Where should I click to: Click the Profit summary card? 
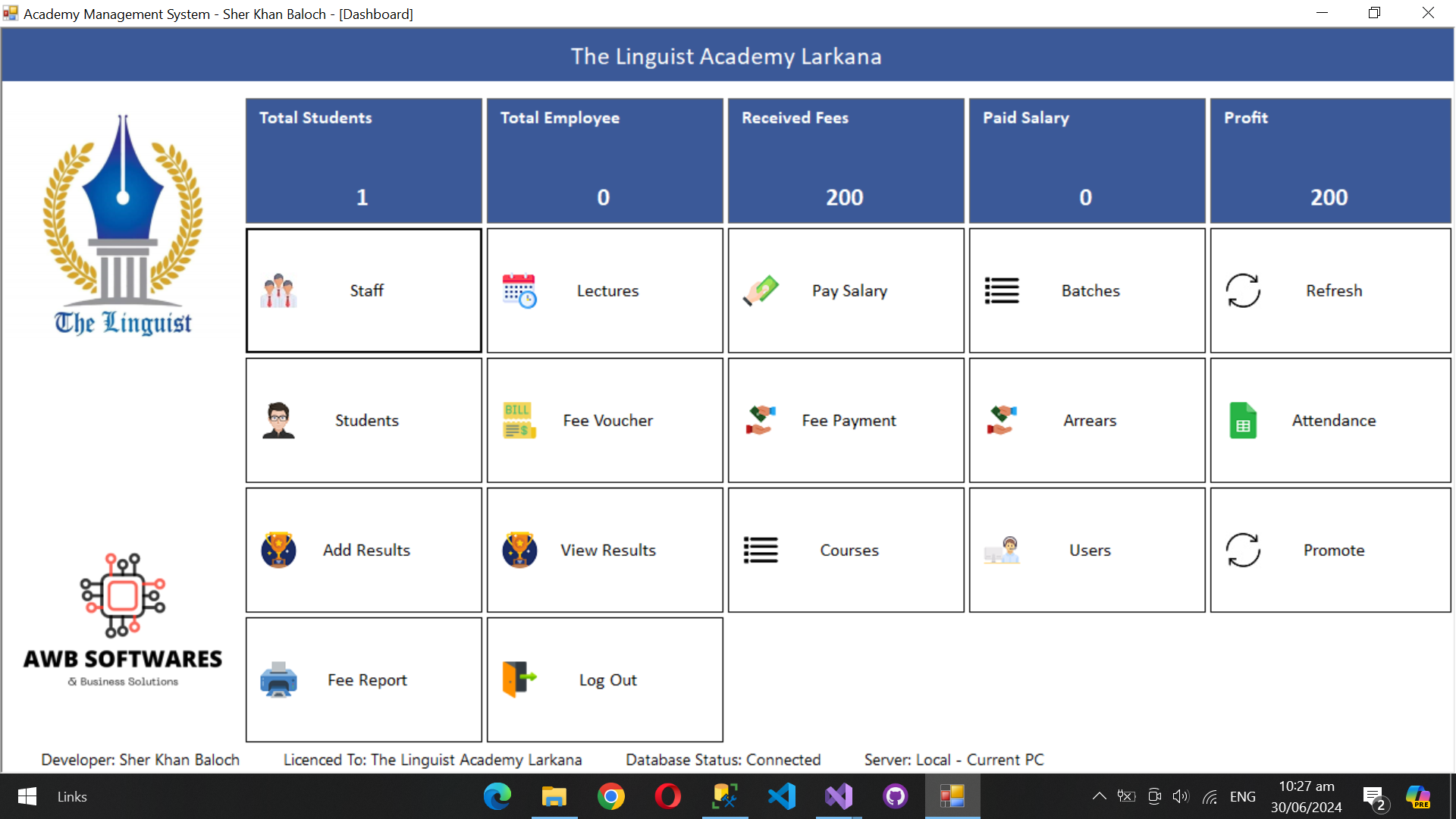point(1331,161)
